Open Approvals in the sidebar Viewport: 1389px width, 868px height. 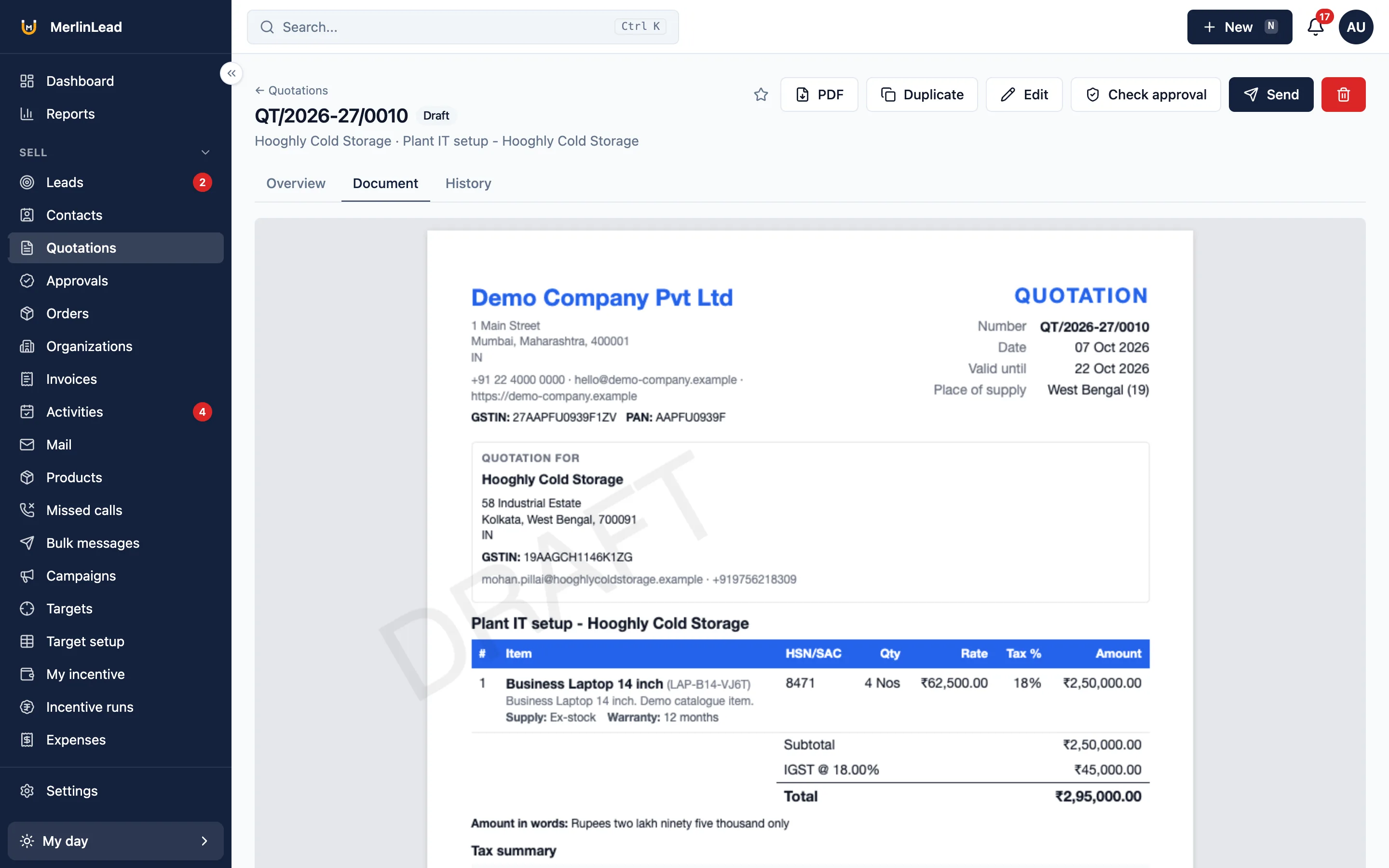click(116, 281)
